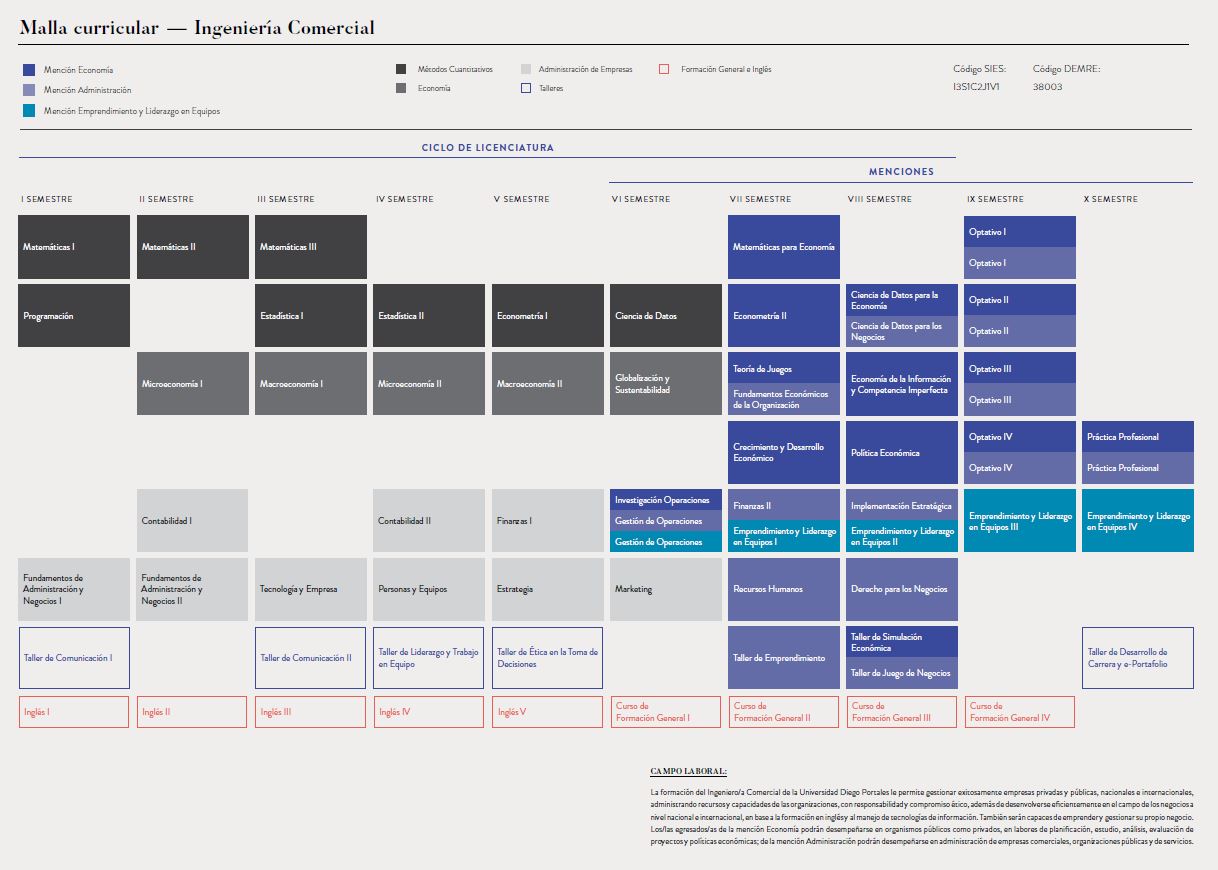Click the Taller de Emprendimiento block

(784, 658)
